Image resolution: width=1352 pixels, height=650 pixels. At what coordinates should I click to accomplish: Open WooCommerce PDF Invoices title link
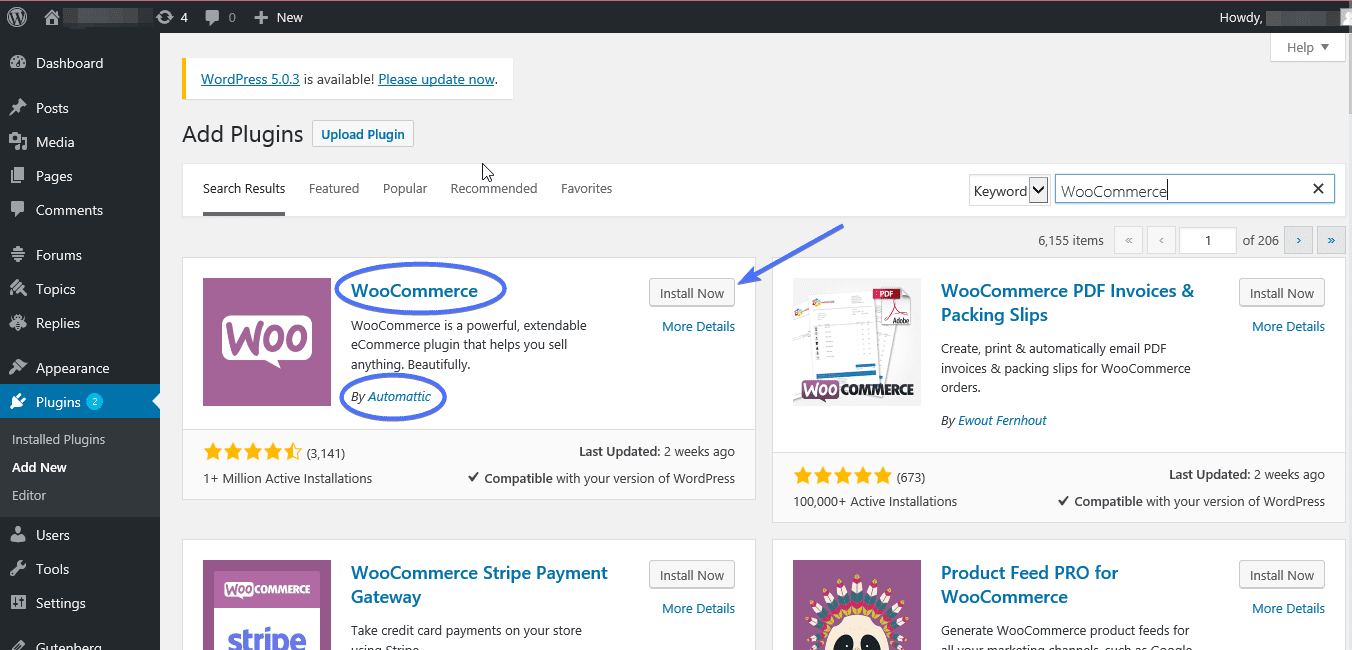(1067, 303)
